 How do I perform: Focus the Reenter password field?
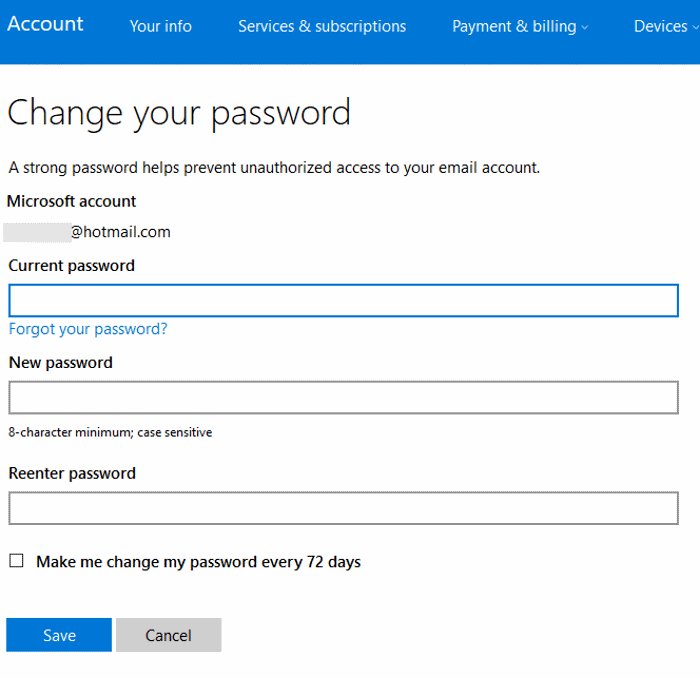pos(343,508)
